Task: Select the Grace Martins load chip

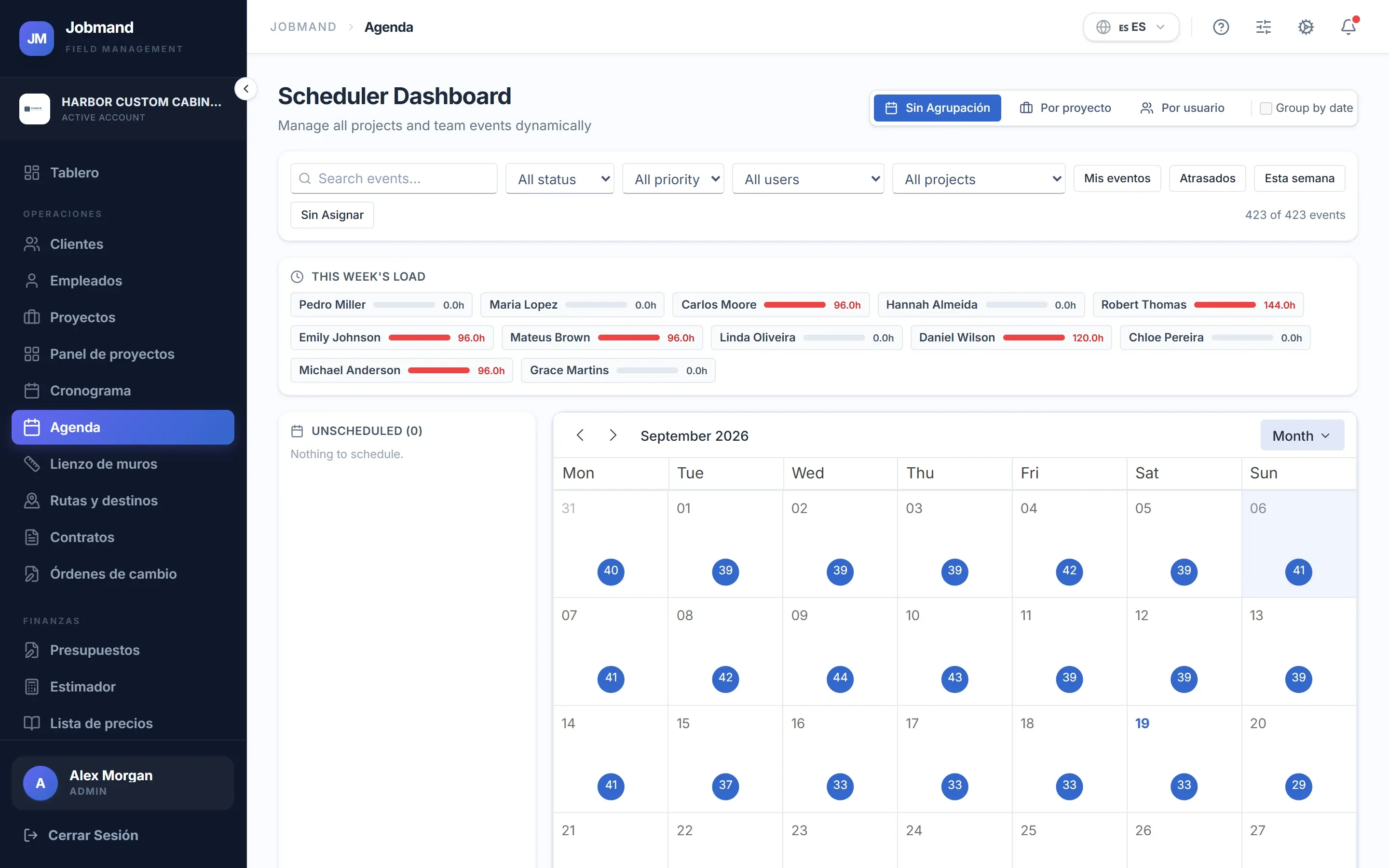Action: point(618,370)
